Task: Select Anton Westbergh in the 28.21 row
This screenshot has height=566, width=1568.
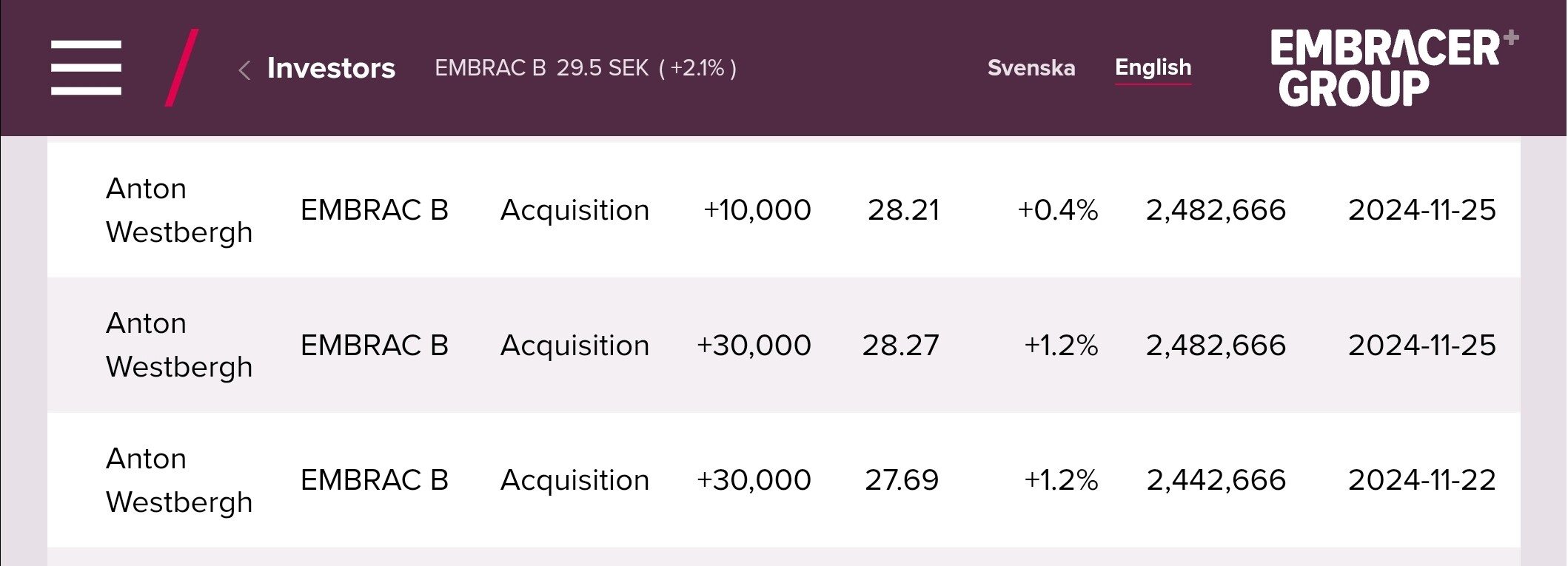Action: tap(179, 210)
